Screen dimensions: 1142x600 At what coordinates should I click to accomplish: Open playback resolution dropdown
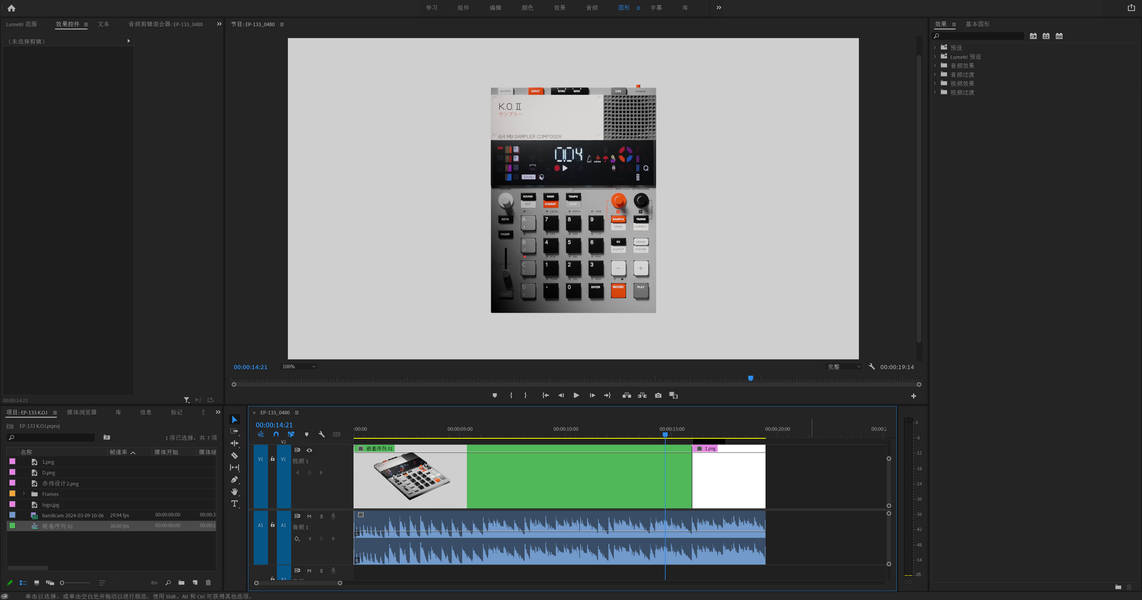point(843,366)
